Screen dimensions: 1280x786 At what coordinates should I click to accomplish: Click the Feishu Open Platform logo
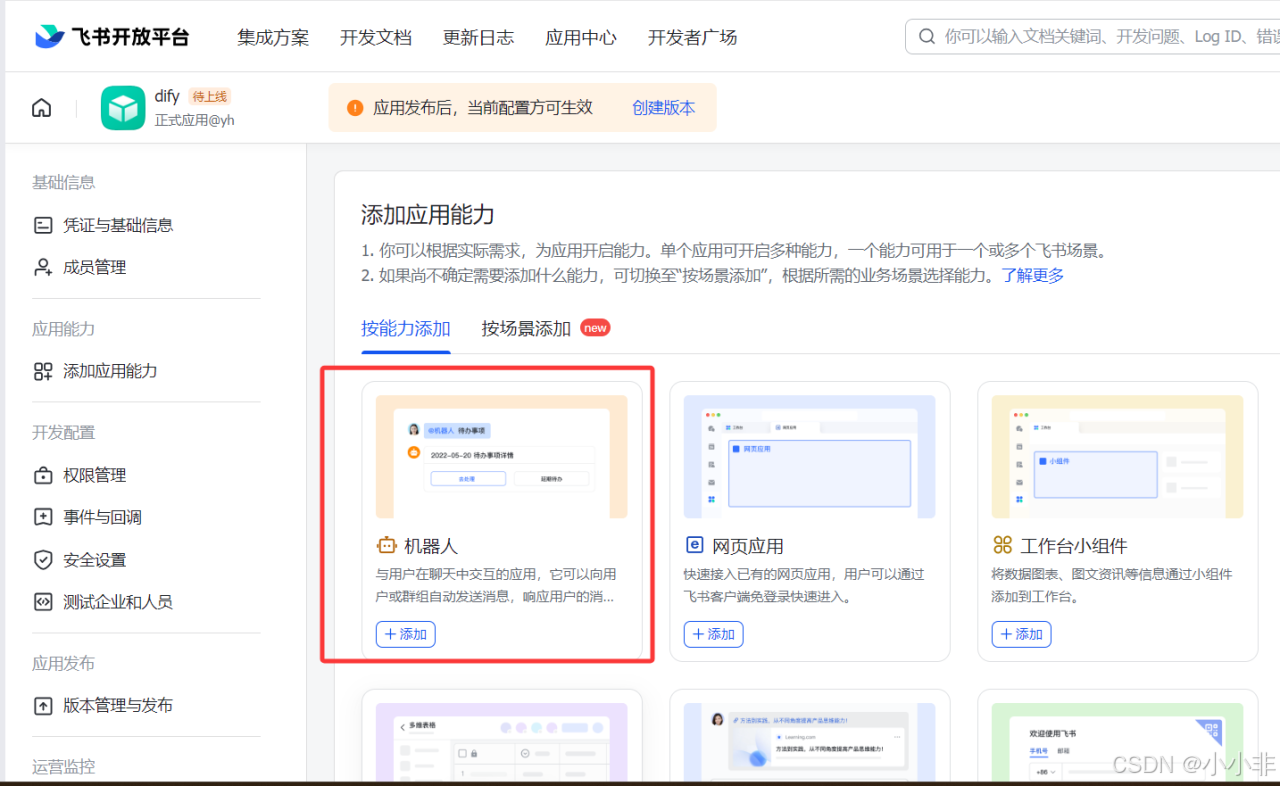[110, 37]
